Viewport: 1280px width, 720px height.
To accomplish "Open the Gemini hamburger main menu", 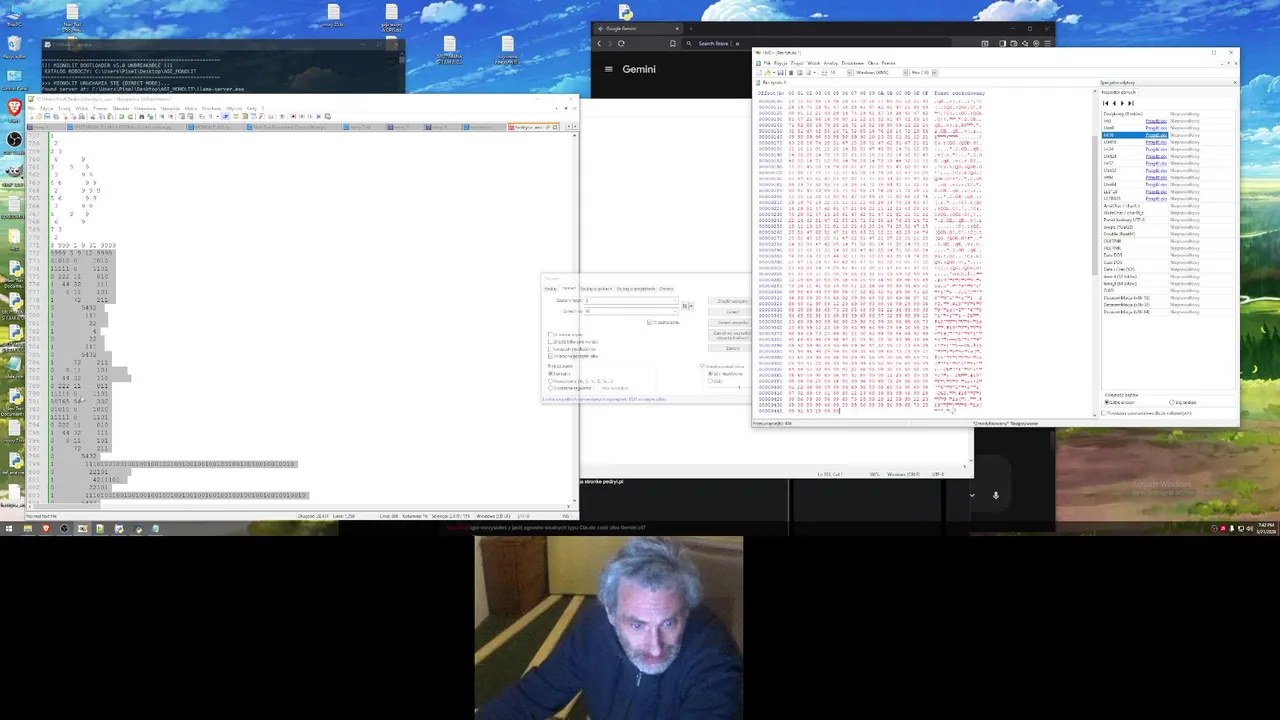I will pos(608,69).
